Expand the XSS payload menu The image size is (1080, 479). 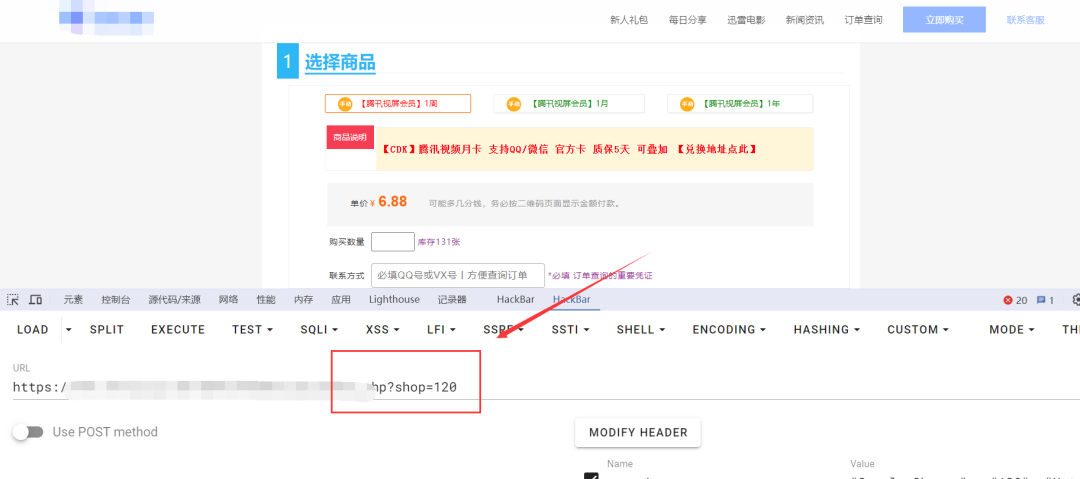pos(383,329)
